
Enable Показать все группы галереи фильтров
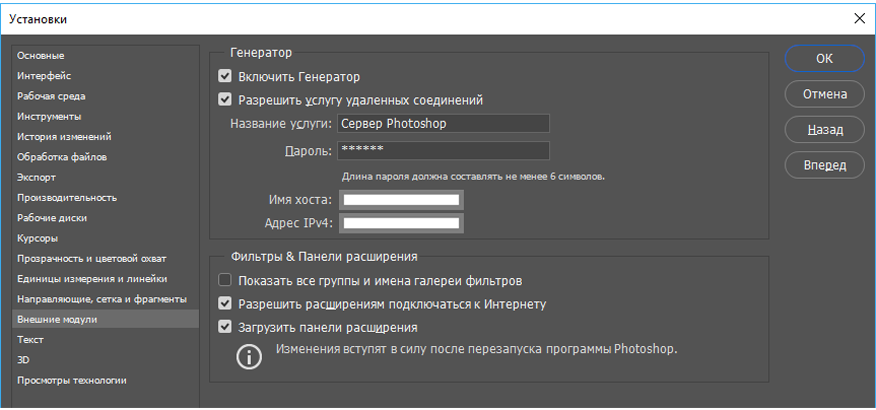click(x=225, y=280)
